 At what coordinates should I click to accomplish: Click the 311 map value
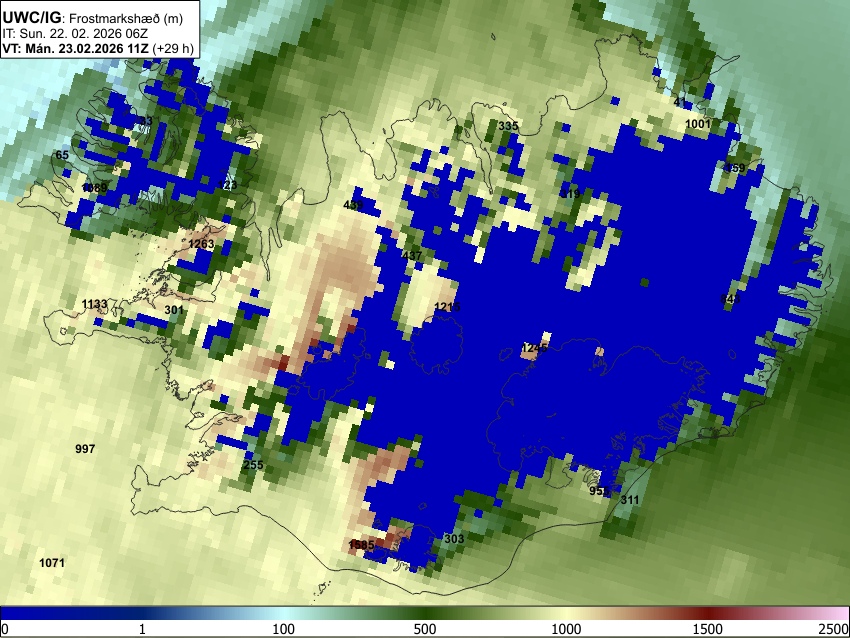[629, 500]
